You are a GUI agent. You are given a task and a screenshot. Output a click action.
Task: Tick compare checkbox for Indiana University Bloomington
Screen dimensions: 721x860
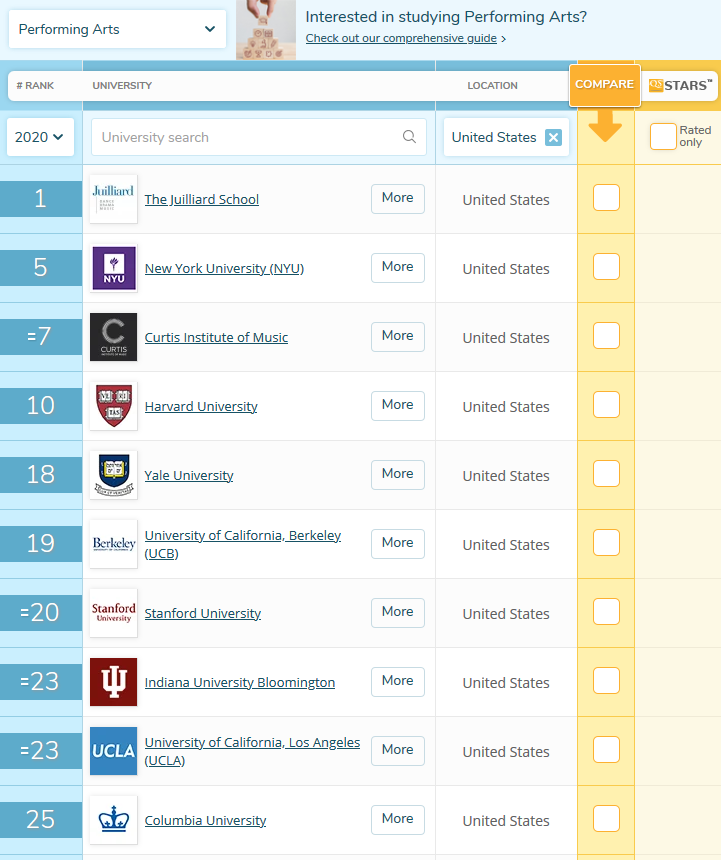(606, 681)
